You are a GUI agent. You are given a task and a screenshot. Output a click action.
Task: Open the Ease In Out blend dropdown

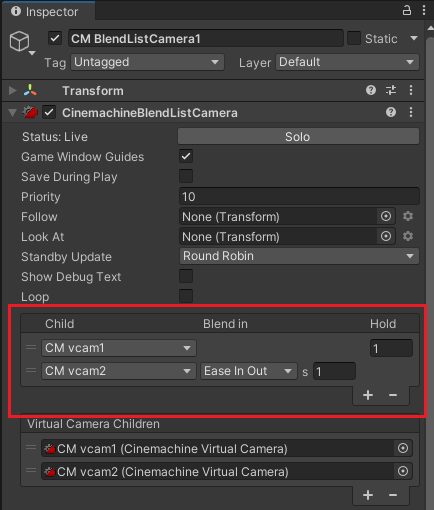[x=249, y=371]
